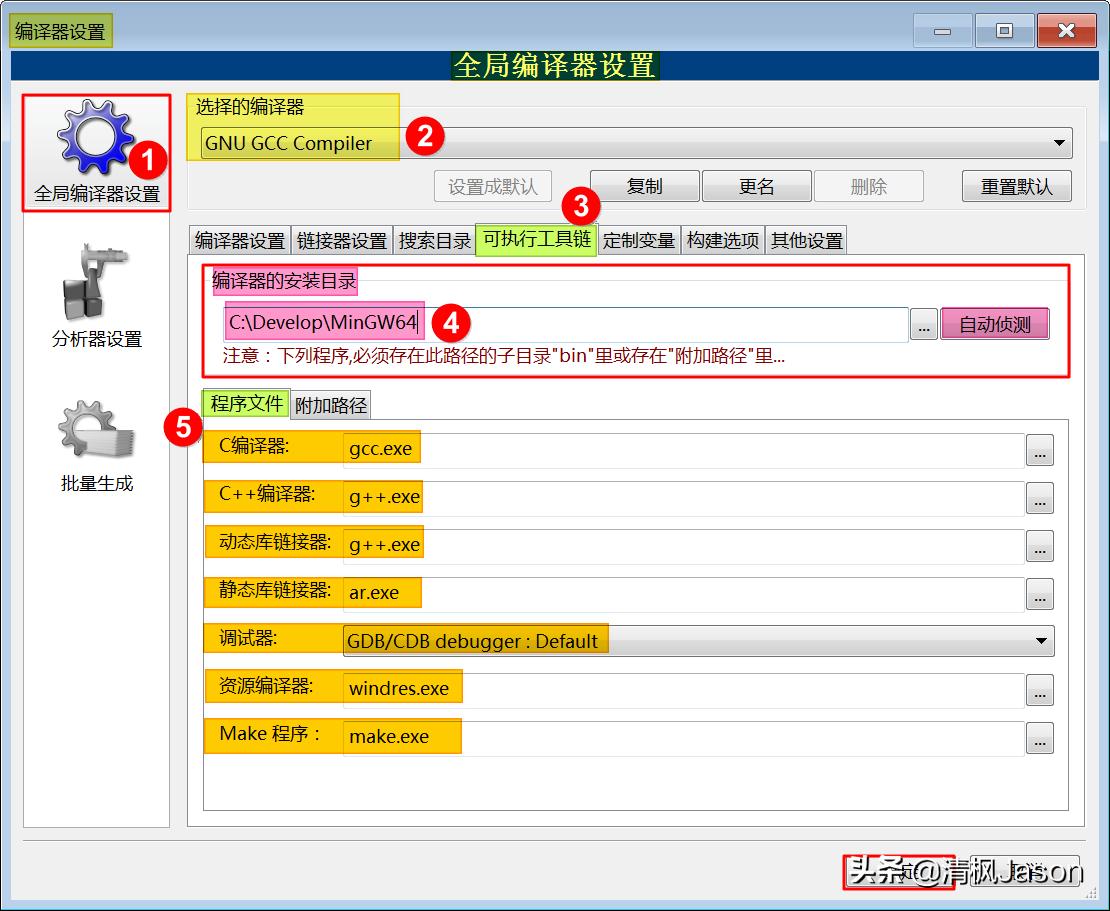
Task: Browse the 编译器的安装目录 path
Action: 923,323
